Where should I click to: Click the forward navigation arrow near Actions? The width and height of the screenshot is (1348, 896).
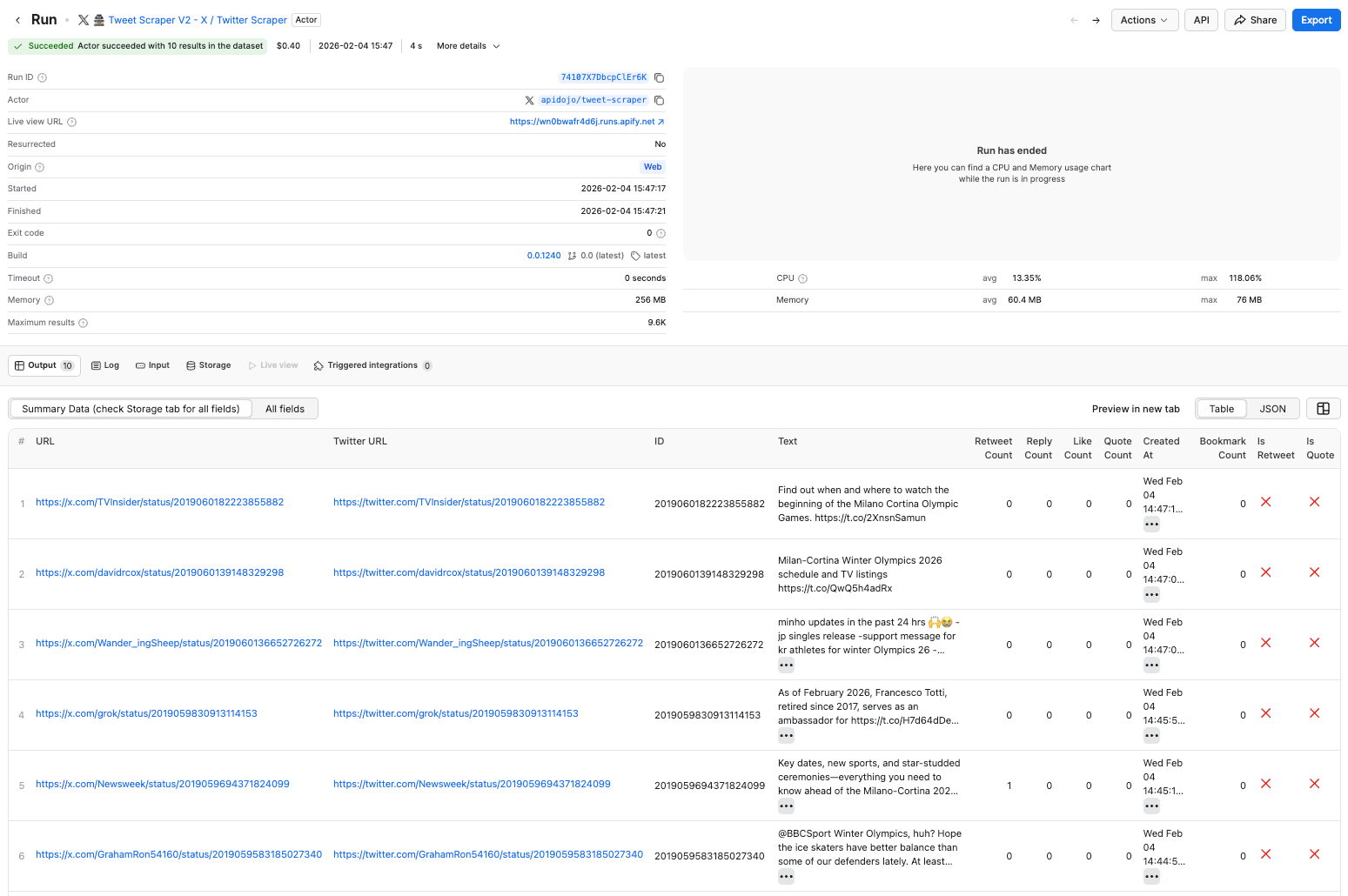(x=1096, y=19)
